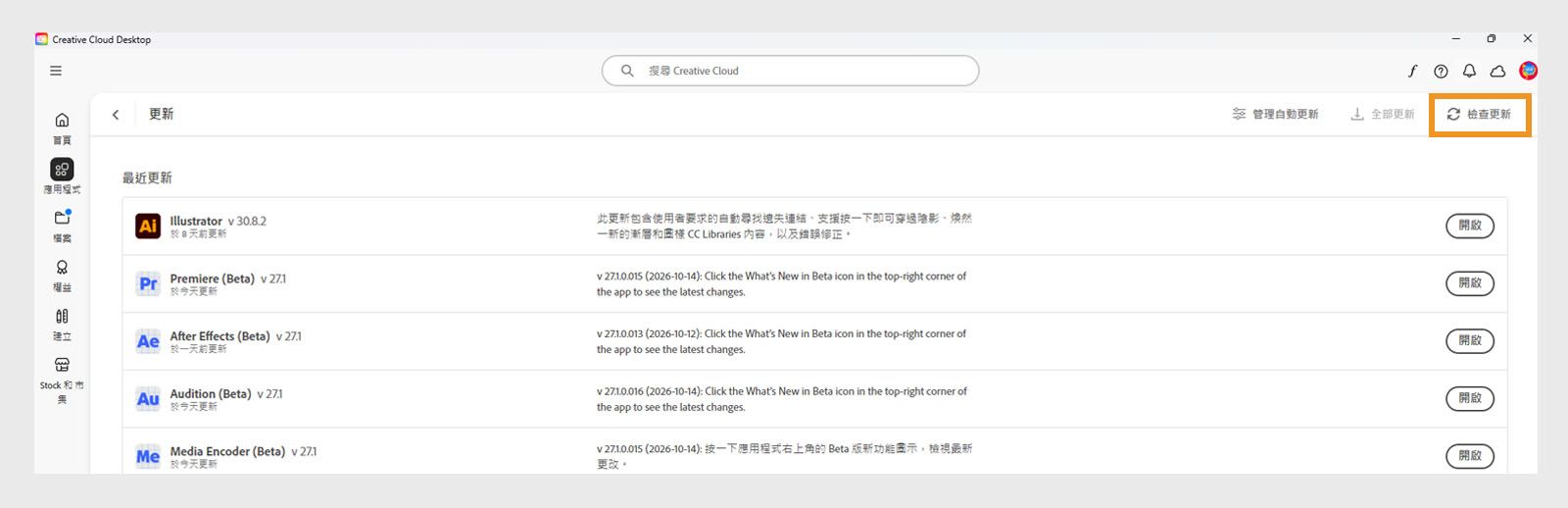1568x508 pixels.
Task: Click 於一天前更新 under After Effects
Action: tap(198, 349)
